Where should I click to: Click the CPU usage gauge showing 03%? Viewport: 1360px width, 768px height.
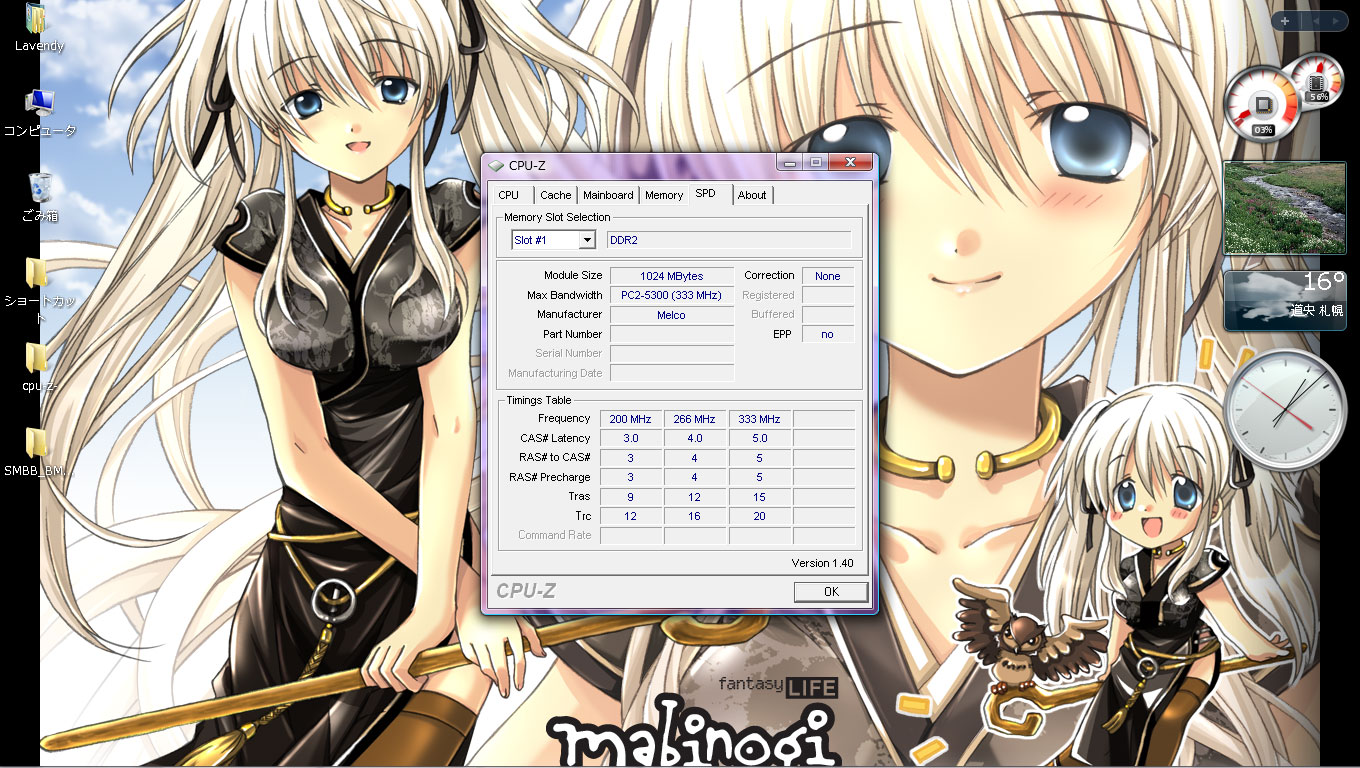(1262, 105)
